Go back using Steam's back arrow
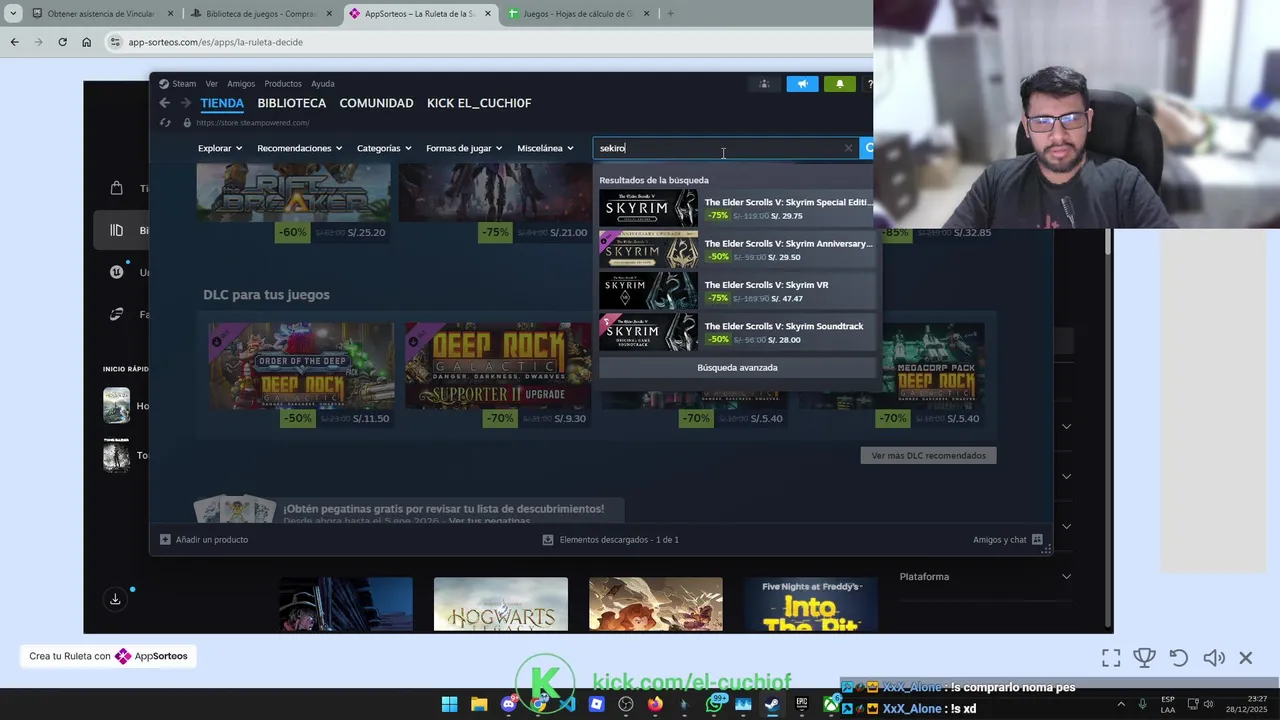The image size is (1280, 720). tap(165, 103)
